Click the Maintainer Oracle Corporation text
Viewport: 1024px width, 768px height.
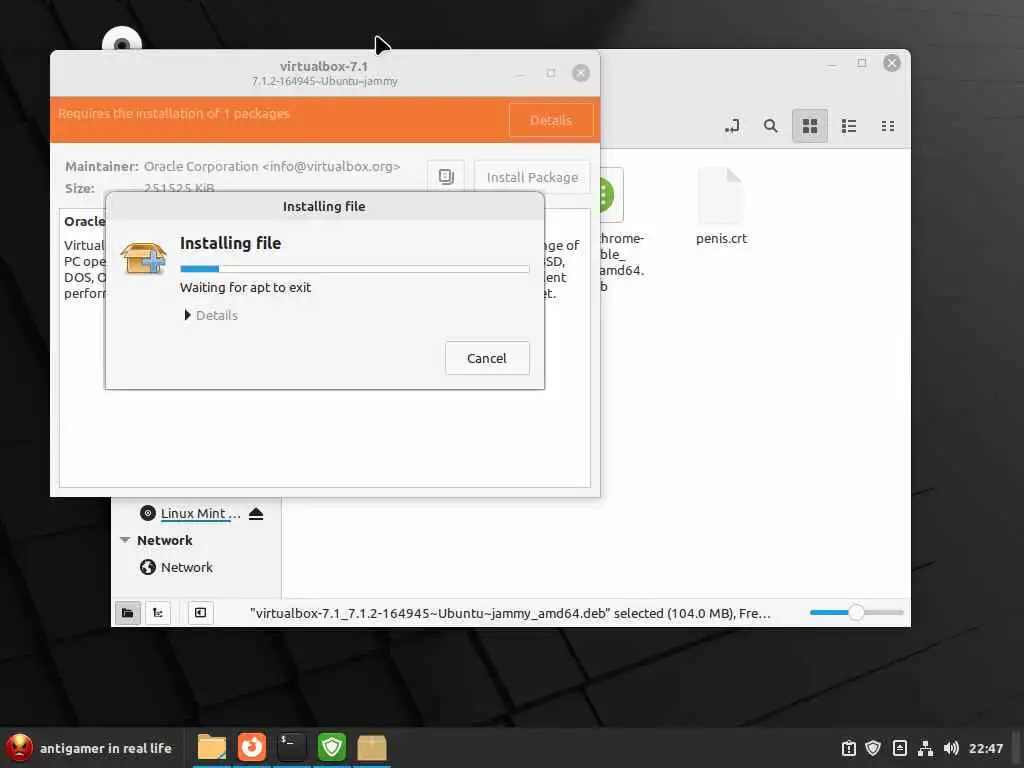[232, 167]
